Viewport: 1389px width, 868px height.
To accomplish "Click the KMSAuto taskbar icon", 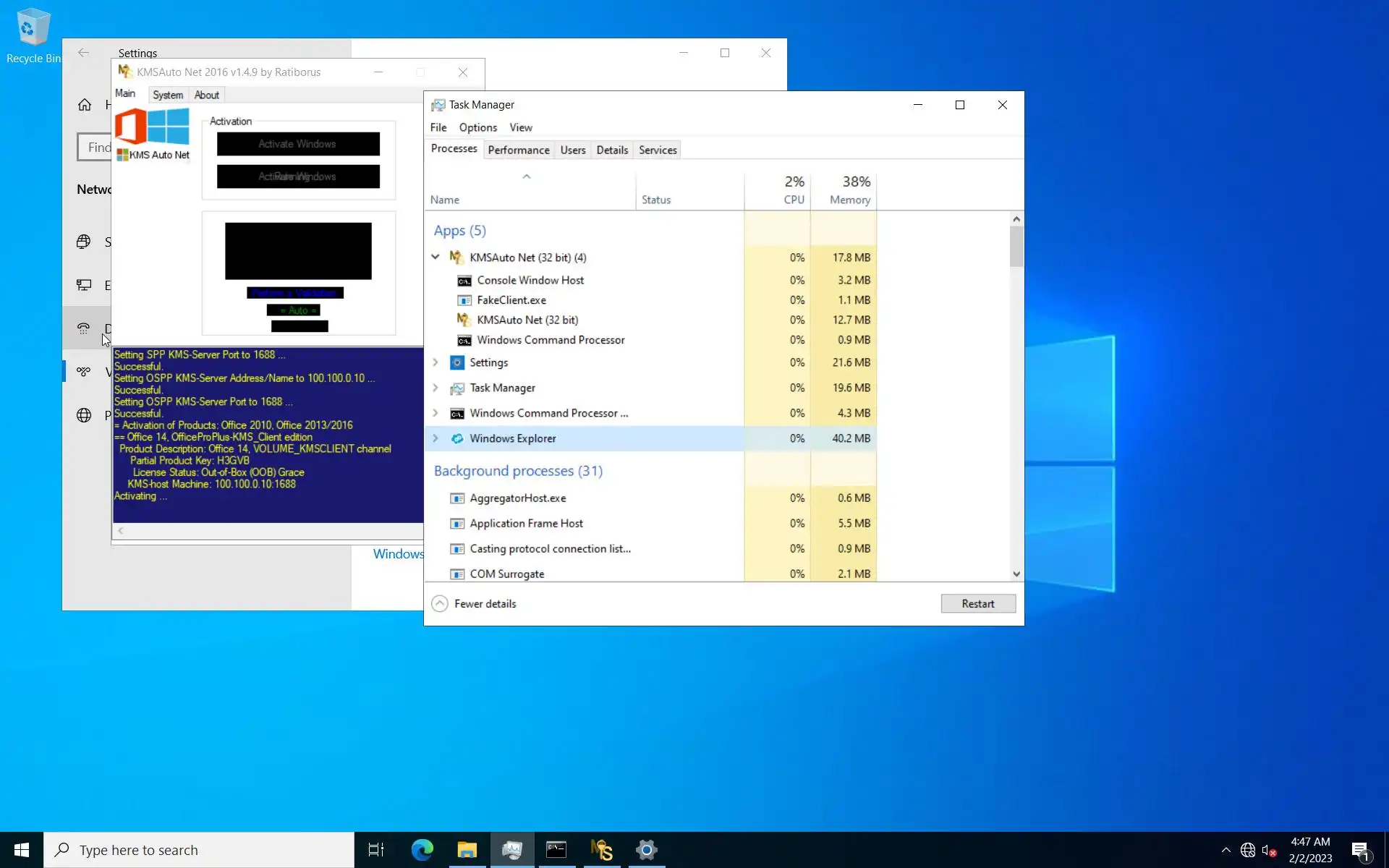I will coord(601,850).
